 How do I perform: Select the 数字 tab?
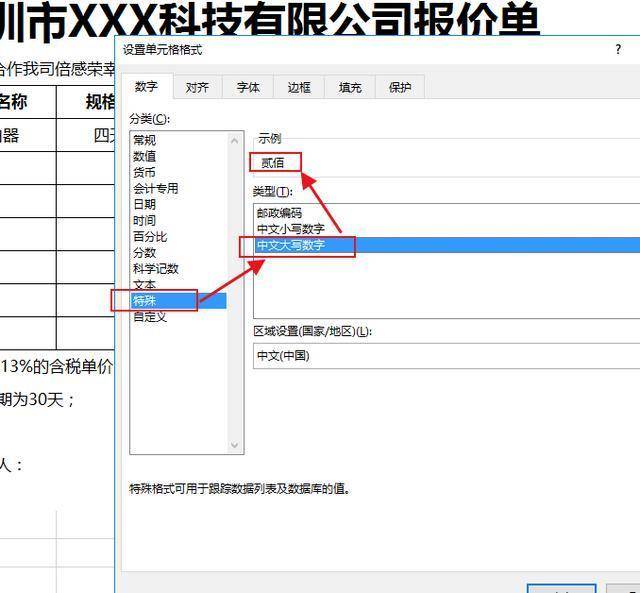(146, 86)
